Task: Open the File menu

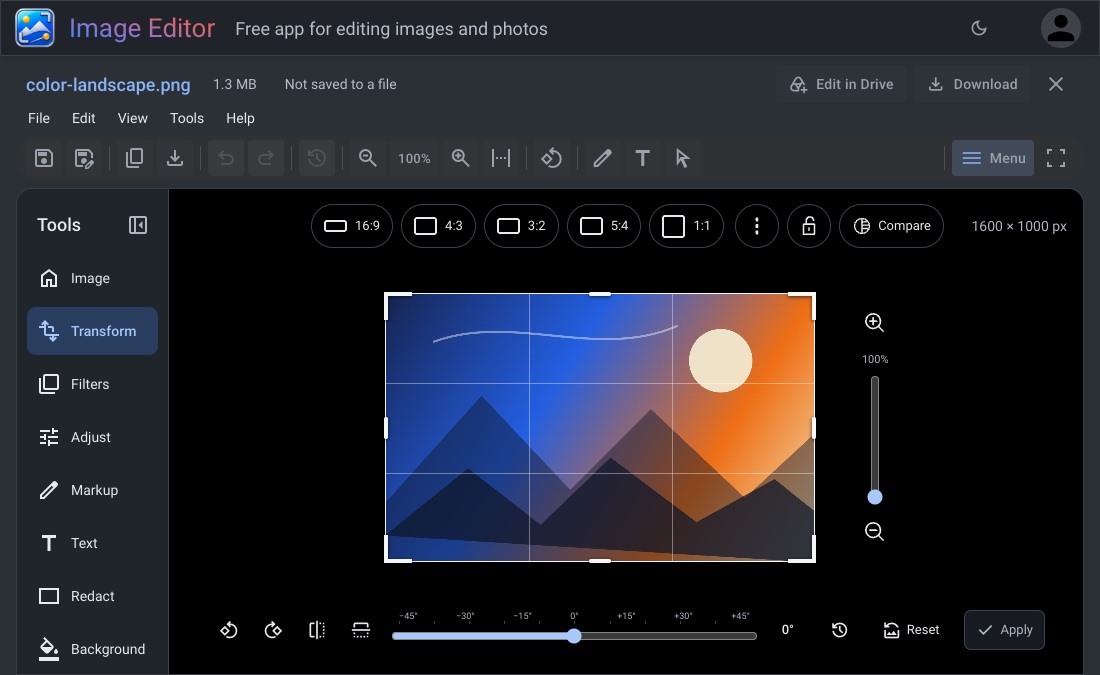Action: click(39, 118)
